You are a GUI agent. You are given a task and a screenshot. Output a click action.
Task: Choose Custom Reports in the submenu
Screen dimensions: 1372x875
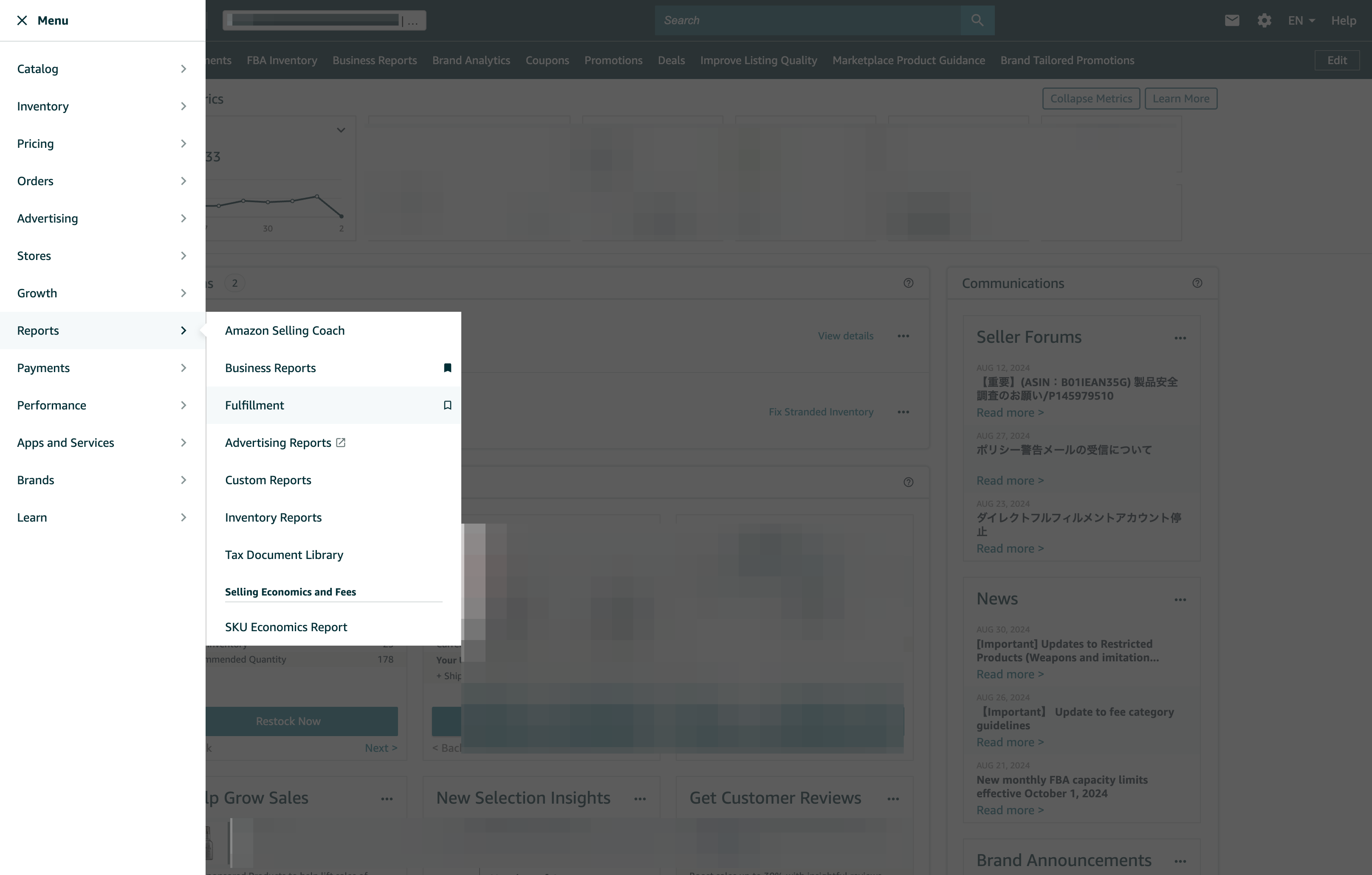pos(333,480)
